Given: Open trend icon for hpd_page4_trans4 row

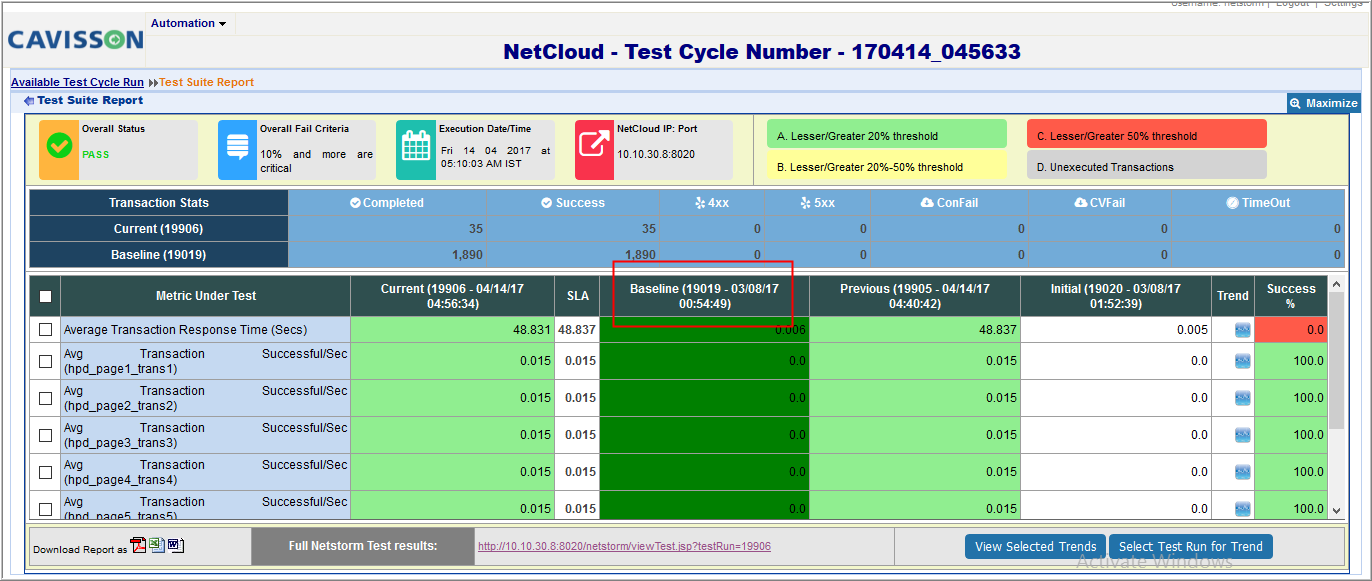Looking at the screenshot, I should coord(1243,472).
